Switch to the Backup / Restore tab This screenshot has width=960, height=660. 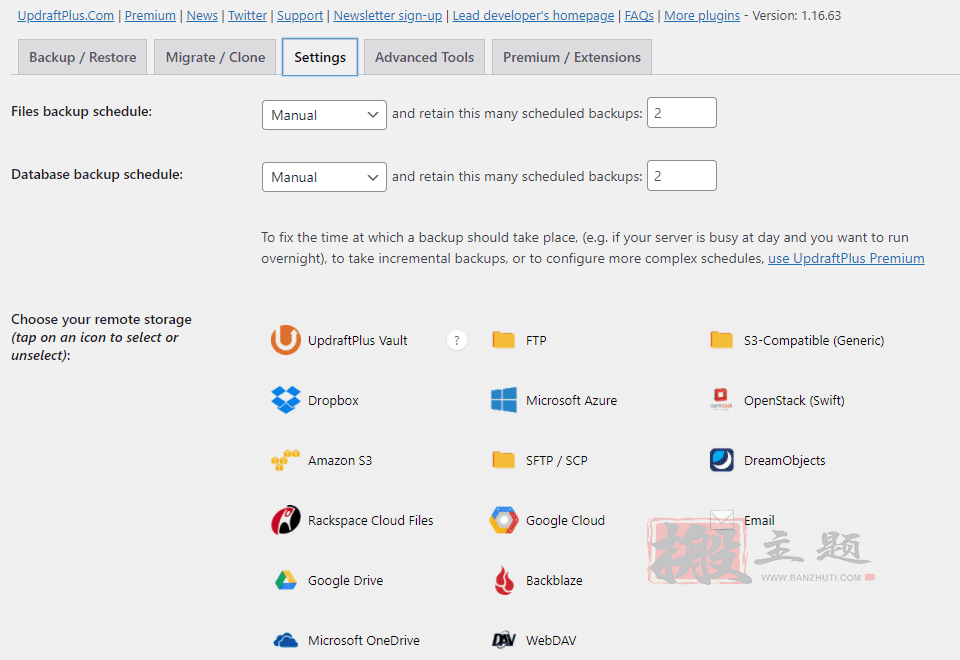pos(83,57)
